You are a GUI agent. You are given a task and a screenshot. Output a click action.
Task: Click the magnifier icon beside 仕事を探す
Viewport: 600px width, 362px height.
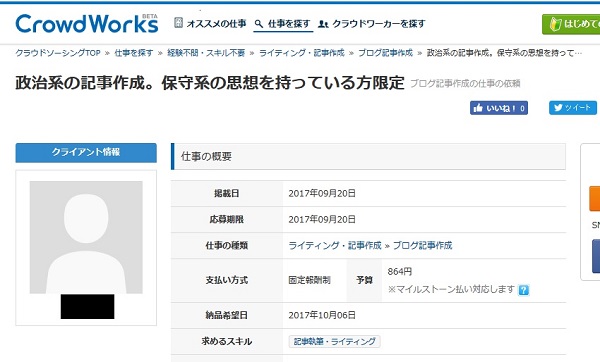[259, 24]
